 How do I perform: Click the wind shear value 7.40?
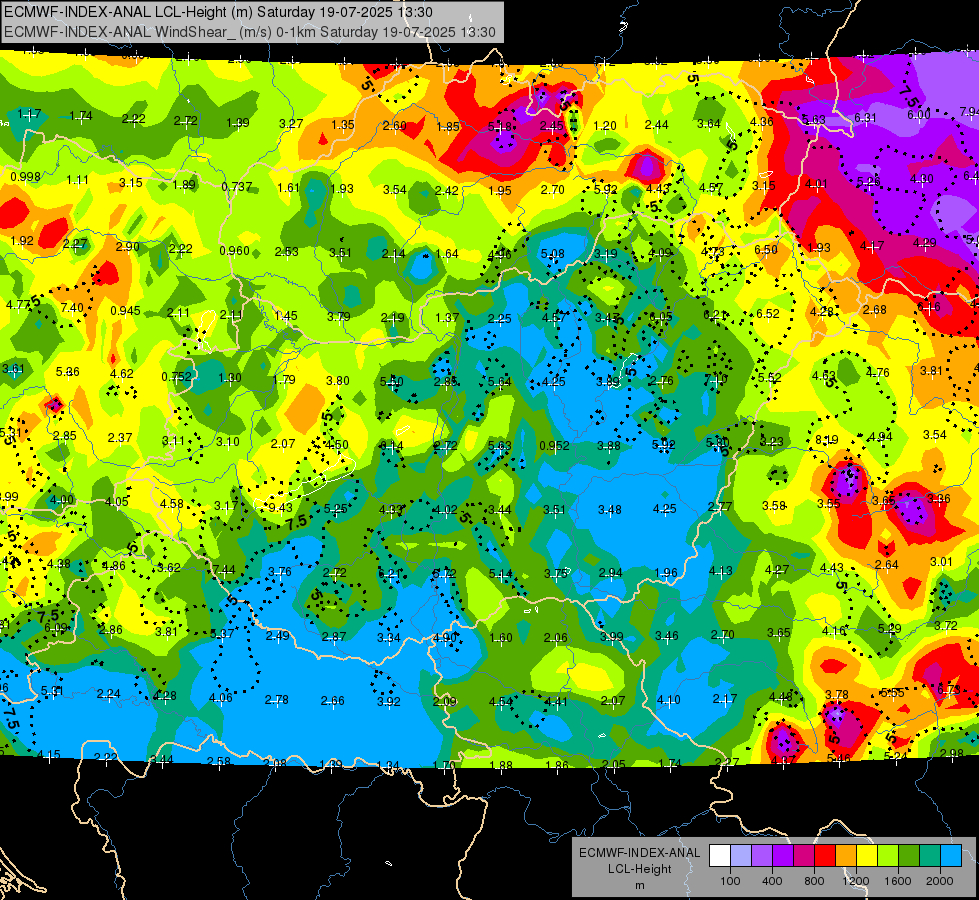coord(72,307)
